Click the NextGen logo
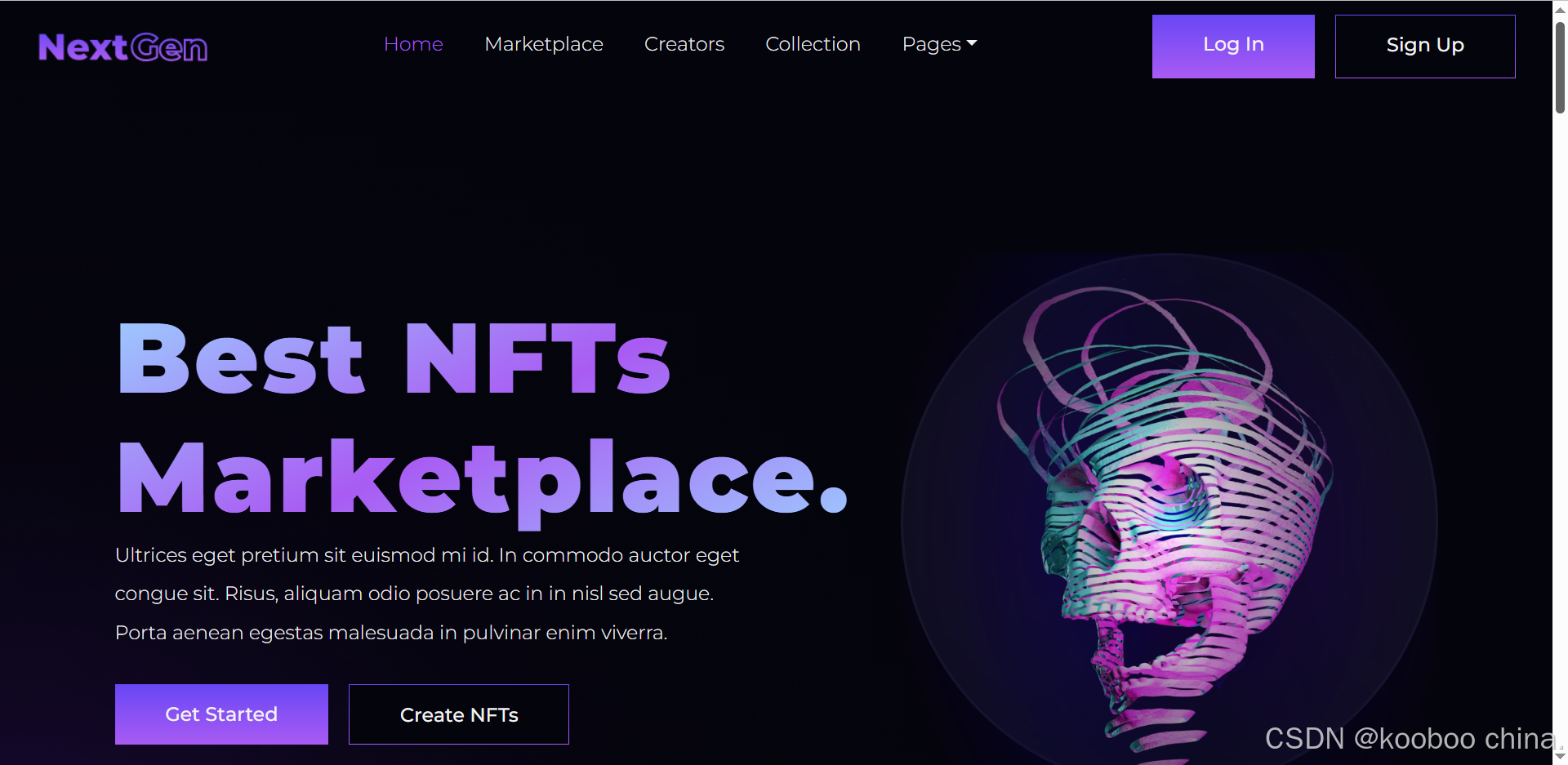Image resolution: width=1568 pixels, height=765 pixels. (x=122, y=47)
